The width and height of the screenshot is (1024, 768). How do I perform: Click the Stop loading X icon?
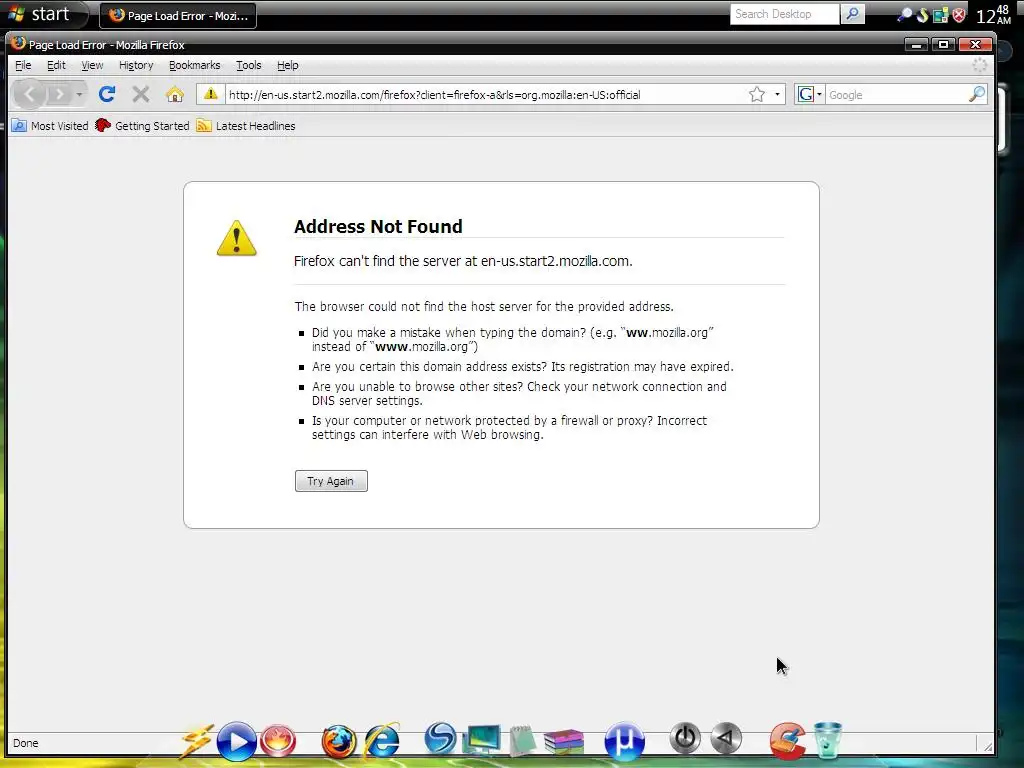tap(140, 94)
